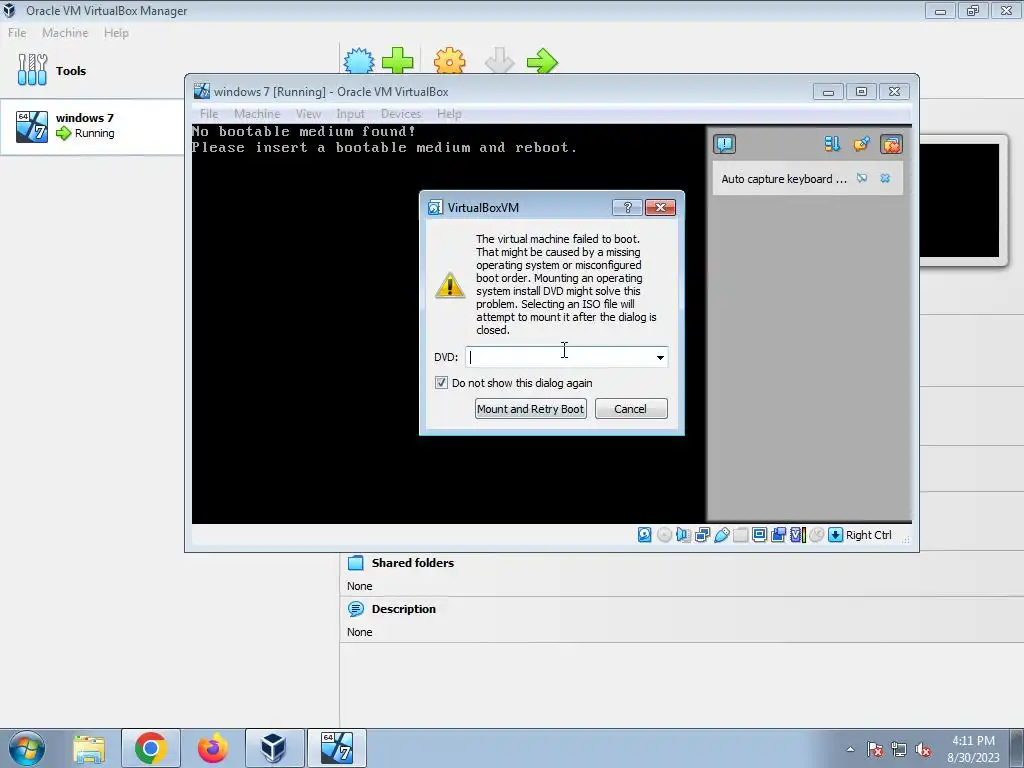Image resolution: width=1024 pixels, height=768 pixels.
Task: Click the Description section icon
Action: pos(355,609)
